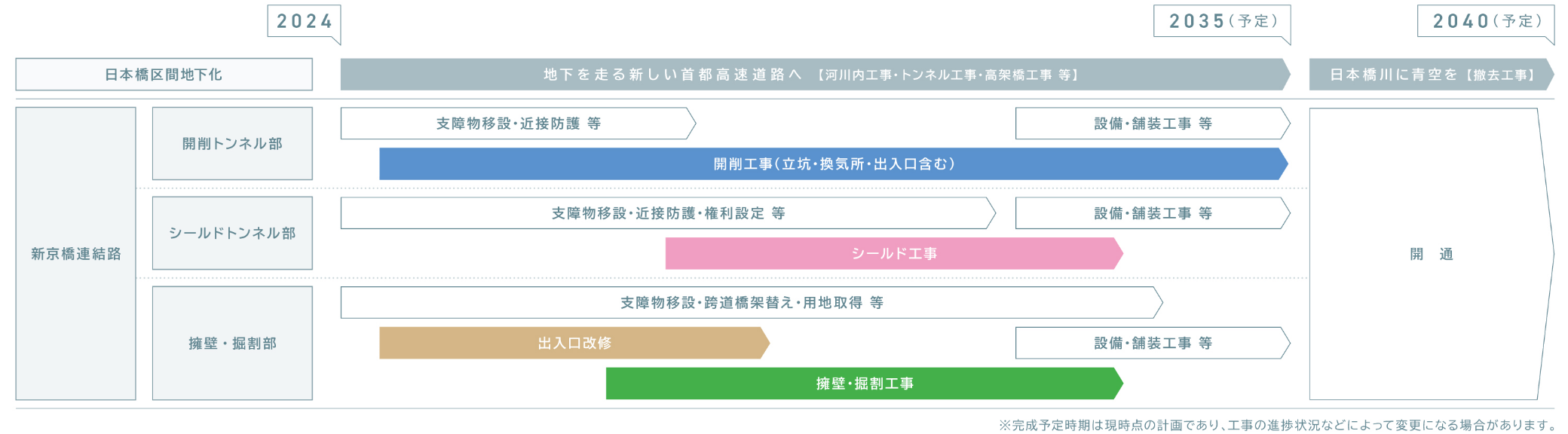Click the blue 開削工事 bar
Image resolution: width=1568 pixels, height=434 pixels.
point(834,164)
